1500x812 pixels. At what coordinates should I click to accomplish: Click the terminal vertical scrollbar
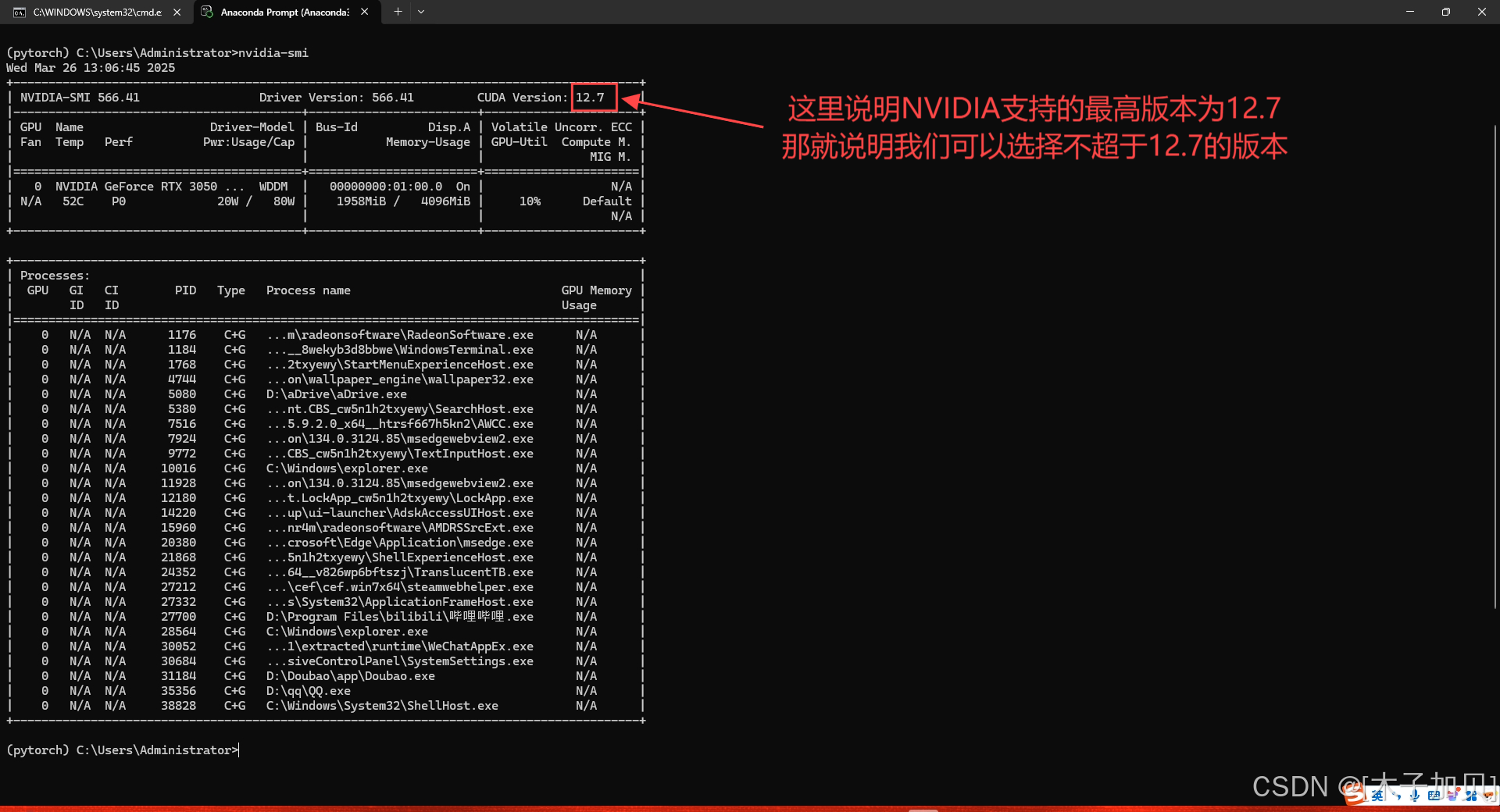tap(1495, 367)
